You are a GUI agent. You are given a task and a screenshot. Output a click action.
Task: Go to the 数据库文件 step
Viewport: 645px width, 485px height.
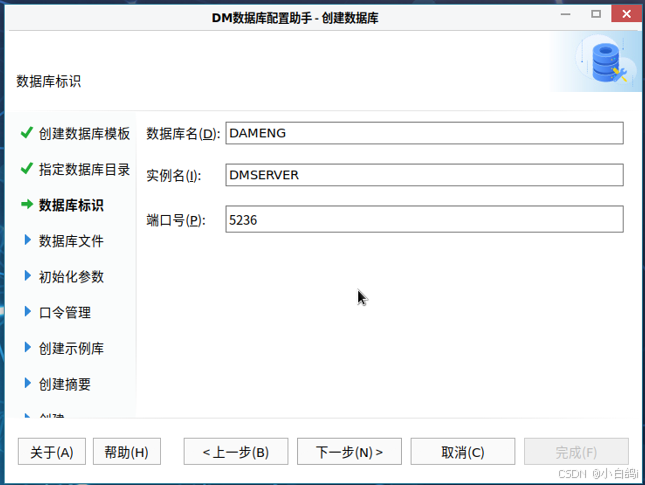tap(71, 241)
